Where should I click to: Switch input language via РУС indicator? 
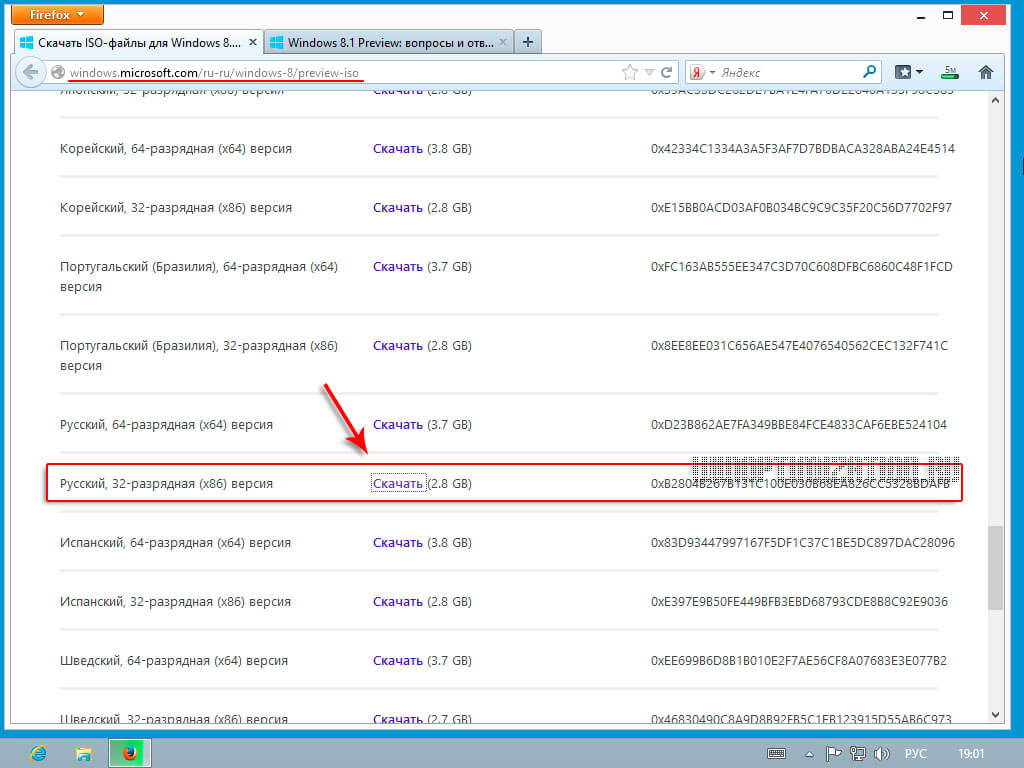tap(915, 753)
